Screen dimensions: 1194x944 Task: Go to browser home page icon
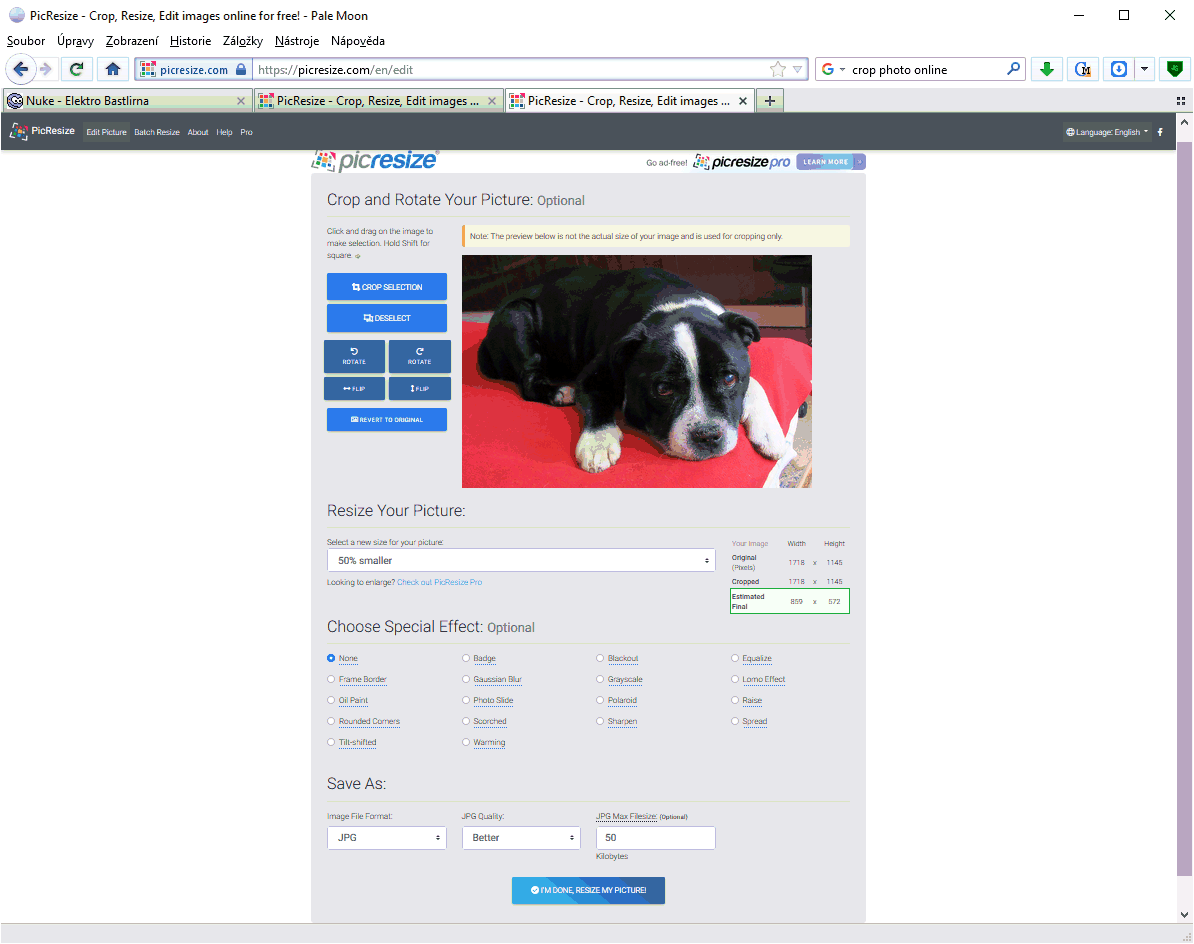113,70
